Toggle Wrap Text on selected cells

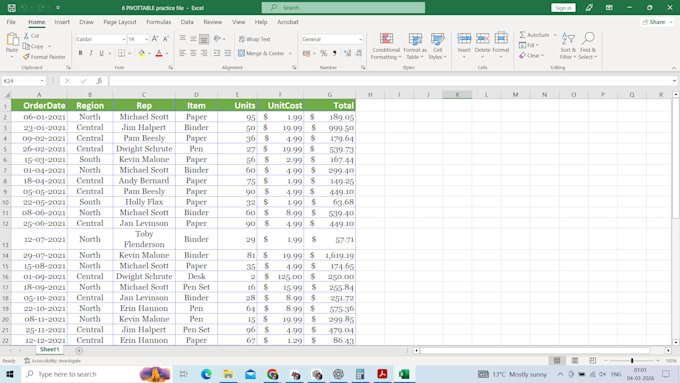pos(255,39)
